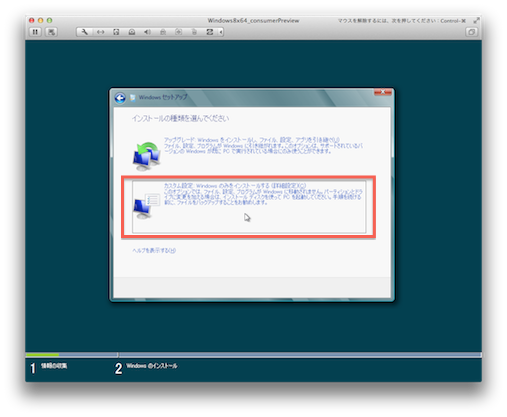
Task: Click the CD/DVD drive device icon
Action: coord(132,32)
